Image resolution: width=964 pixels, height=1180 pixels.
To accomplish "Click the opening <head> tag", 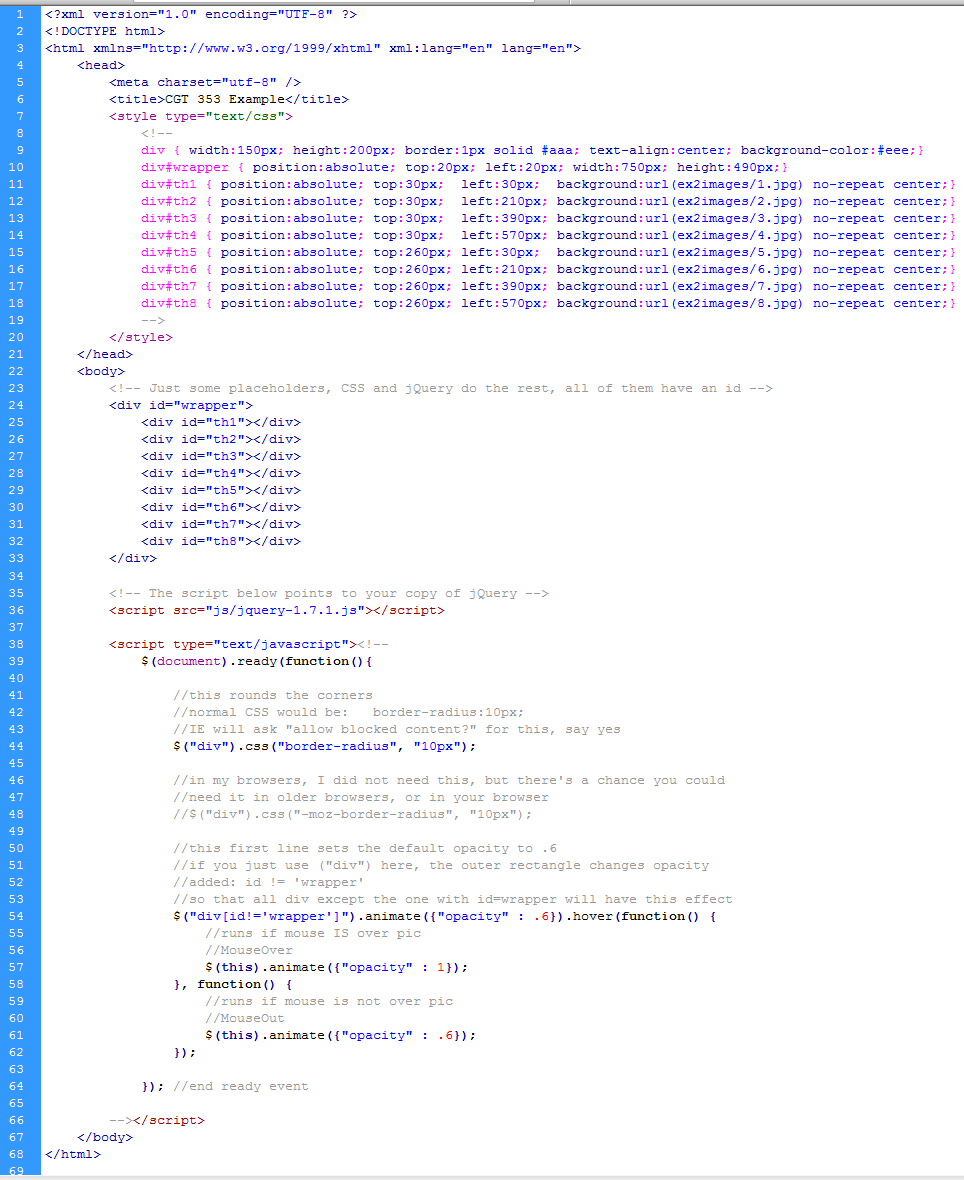I will pos(101,65).
